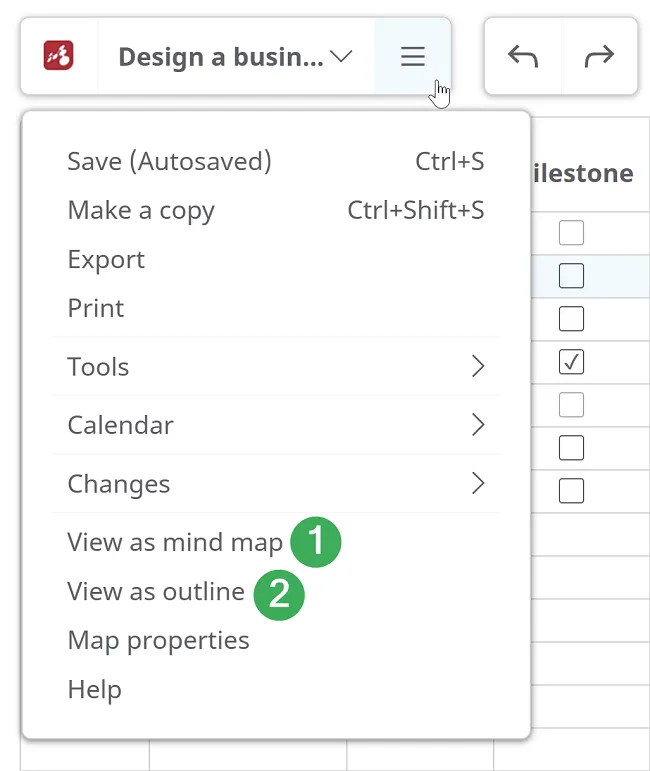Expand the Tools submenu

click(276, 367)
